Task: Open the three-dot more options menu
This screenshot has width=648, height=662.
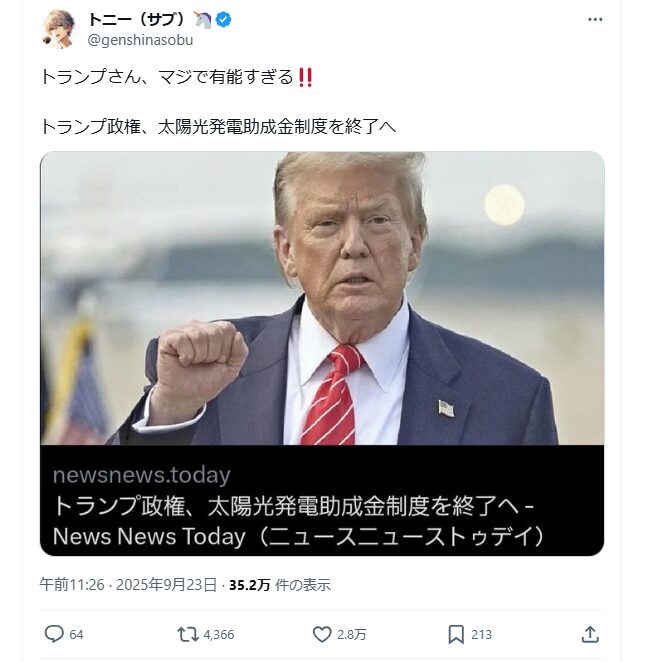Action: tap(595, 19)
